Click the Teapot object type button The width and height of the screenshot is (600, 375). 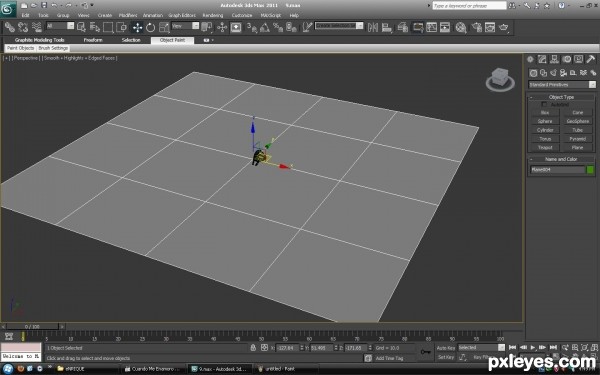pyautogui.click(x=545, y=148)
